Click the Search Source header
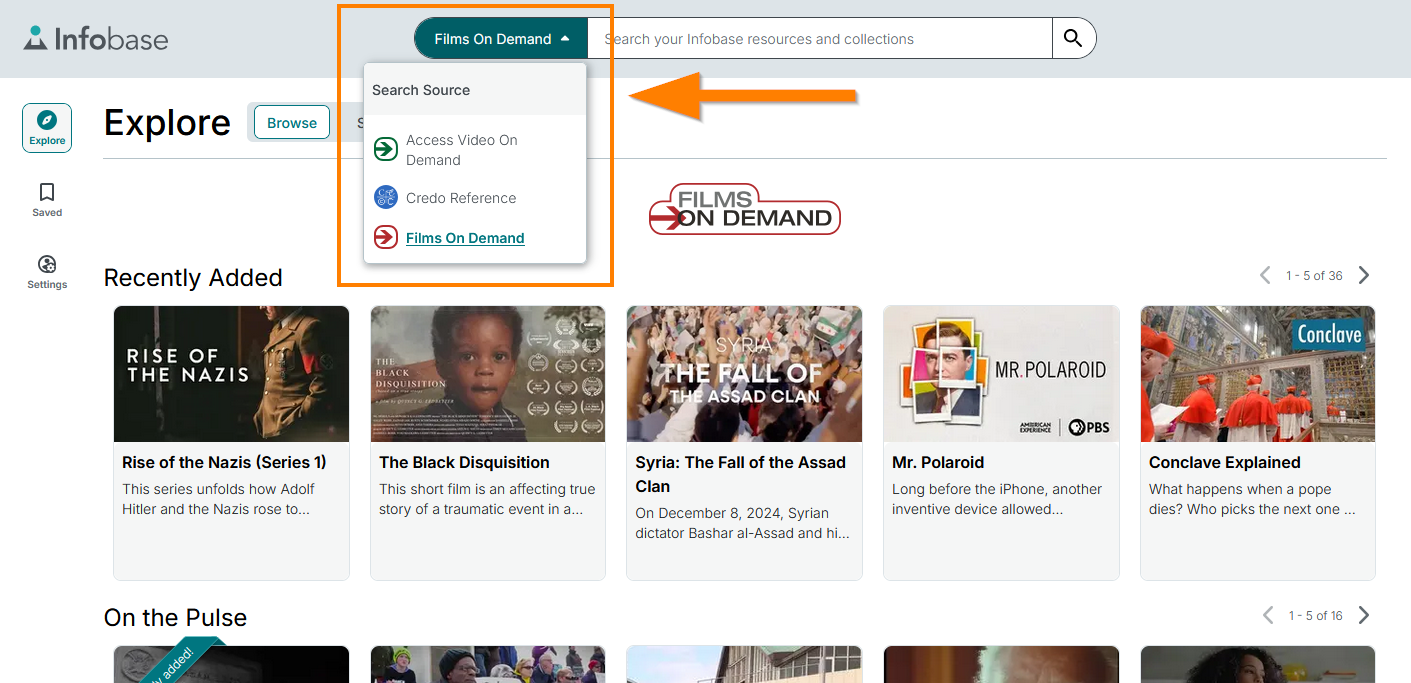The image size is (1411, 683). (421, 90)
